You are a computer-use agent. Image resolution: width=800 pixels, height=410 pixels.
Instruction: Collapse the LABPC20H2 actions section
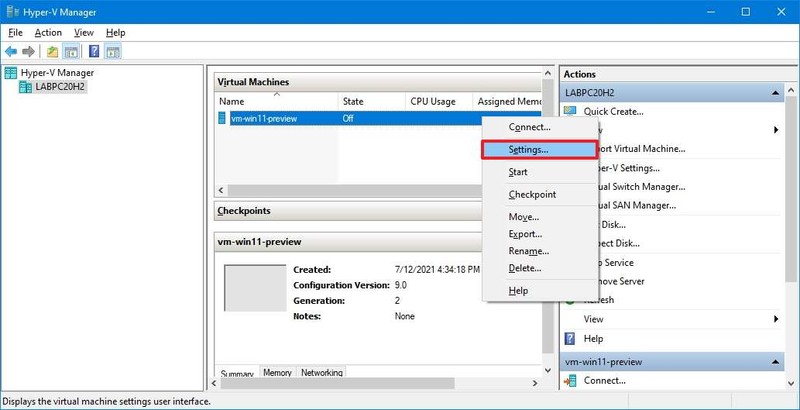[x=775, y=93]
